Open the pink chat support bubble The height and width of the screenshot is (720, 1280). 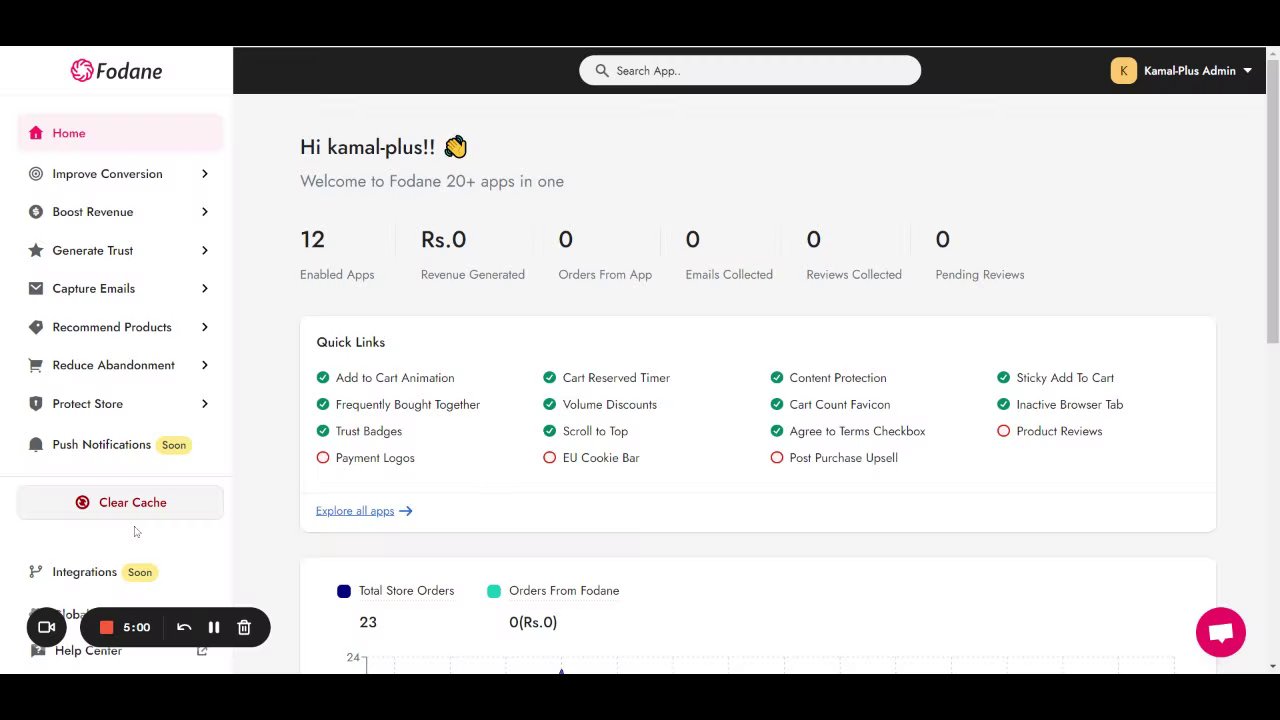1220,632
